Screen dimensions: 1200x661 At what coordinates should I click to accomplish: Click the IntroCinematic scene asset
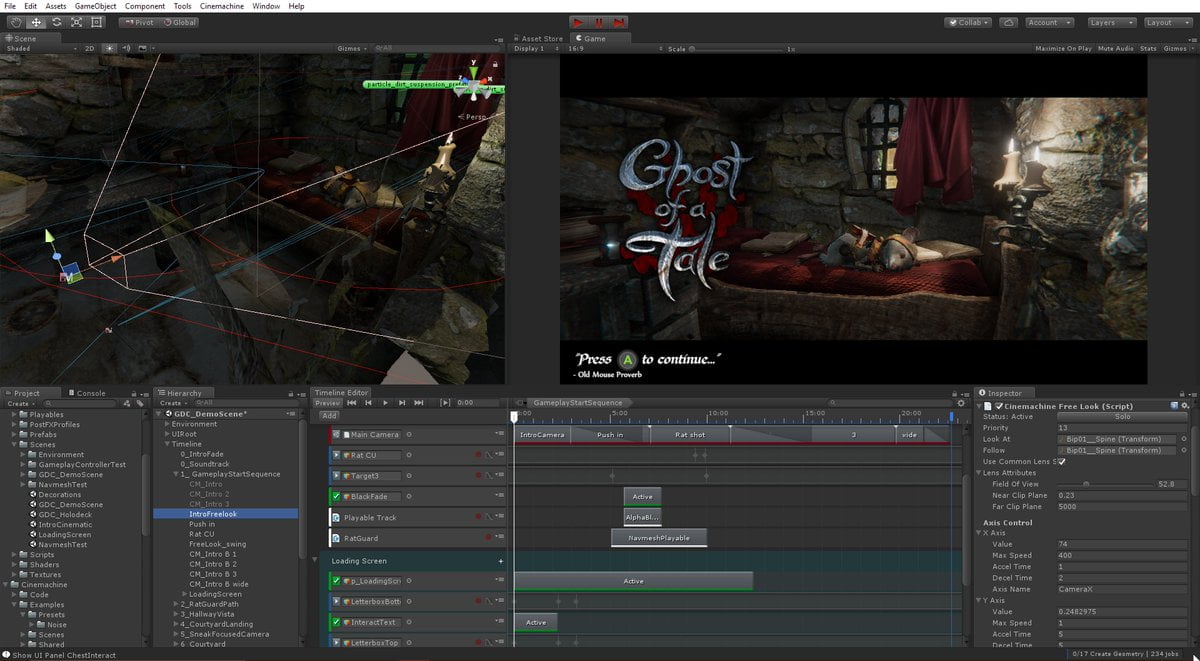65,524
